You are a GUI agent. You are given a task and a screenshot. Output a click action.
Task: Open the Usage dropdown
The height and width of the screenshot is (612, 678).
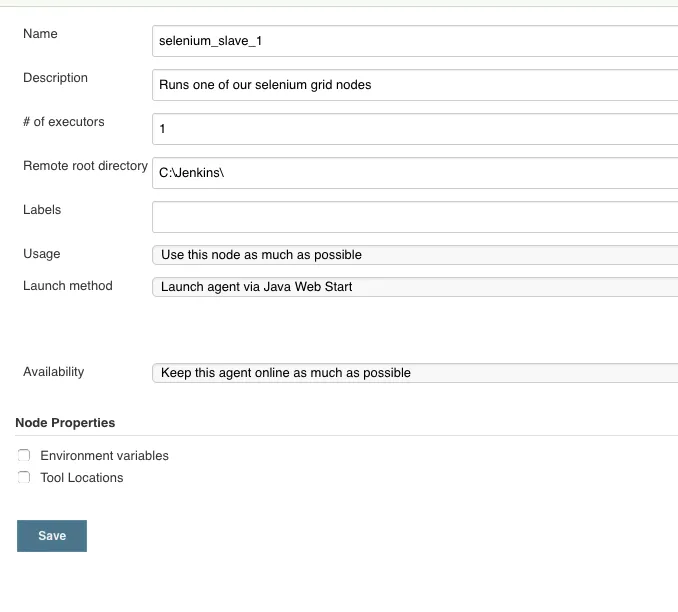(415, 255)
